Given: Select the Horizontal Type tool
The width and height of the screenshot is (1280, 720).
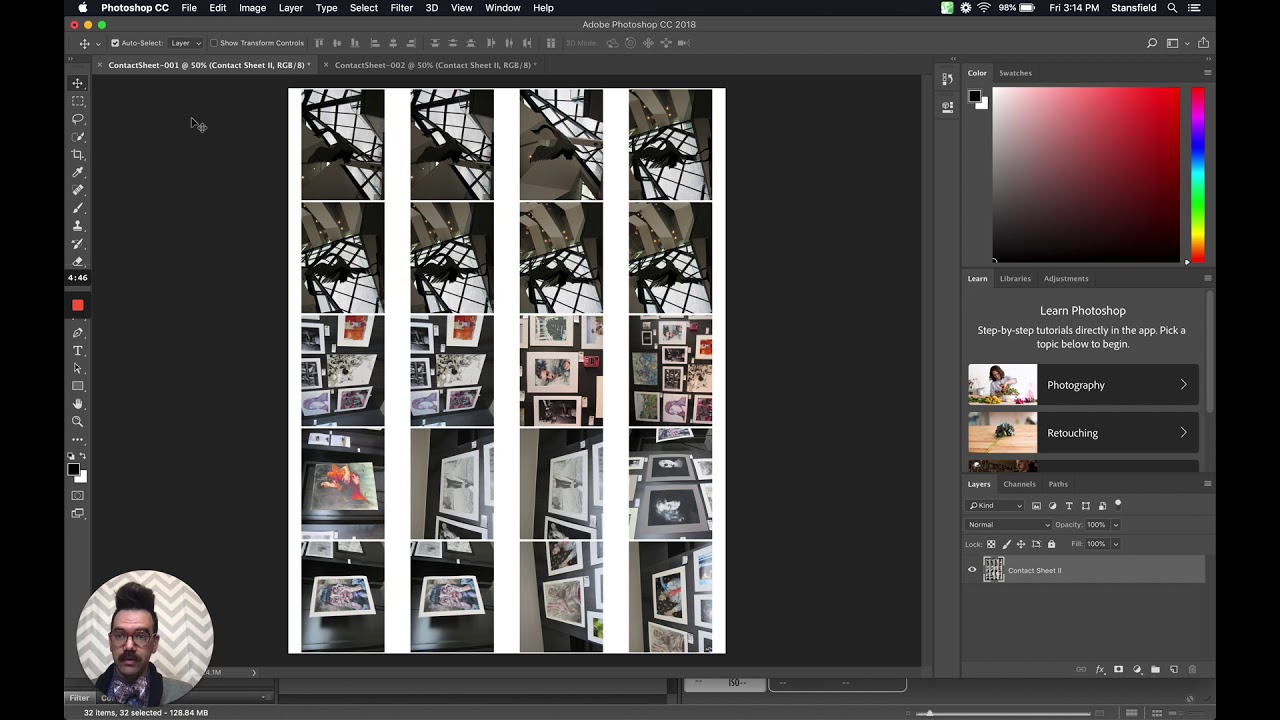Looking at the screenshot, I should tap(77, 351).
